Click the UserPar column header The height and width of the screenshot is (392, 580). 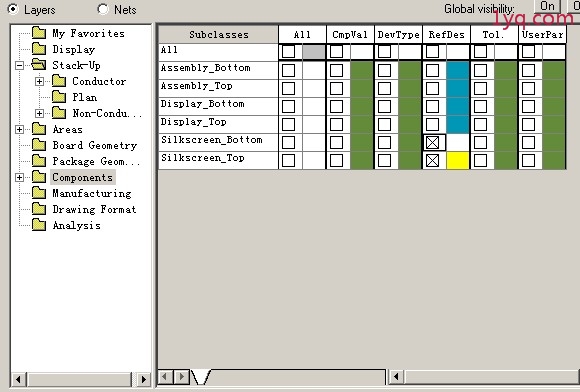(542, 35)
